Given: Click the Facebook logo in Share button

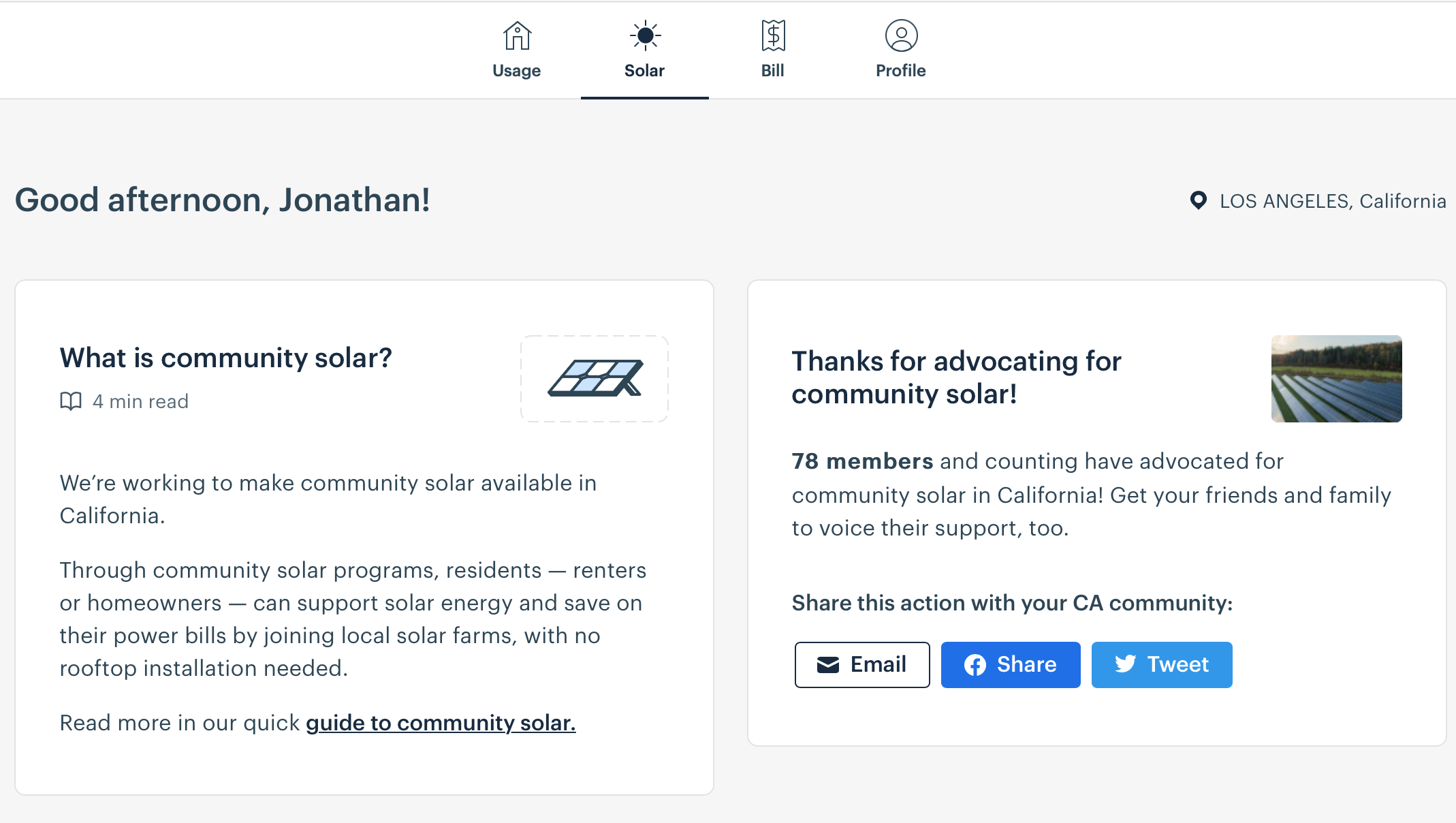Looking at the screenshot, I should coord(975,665).
